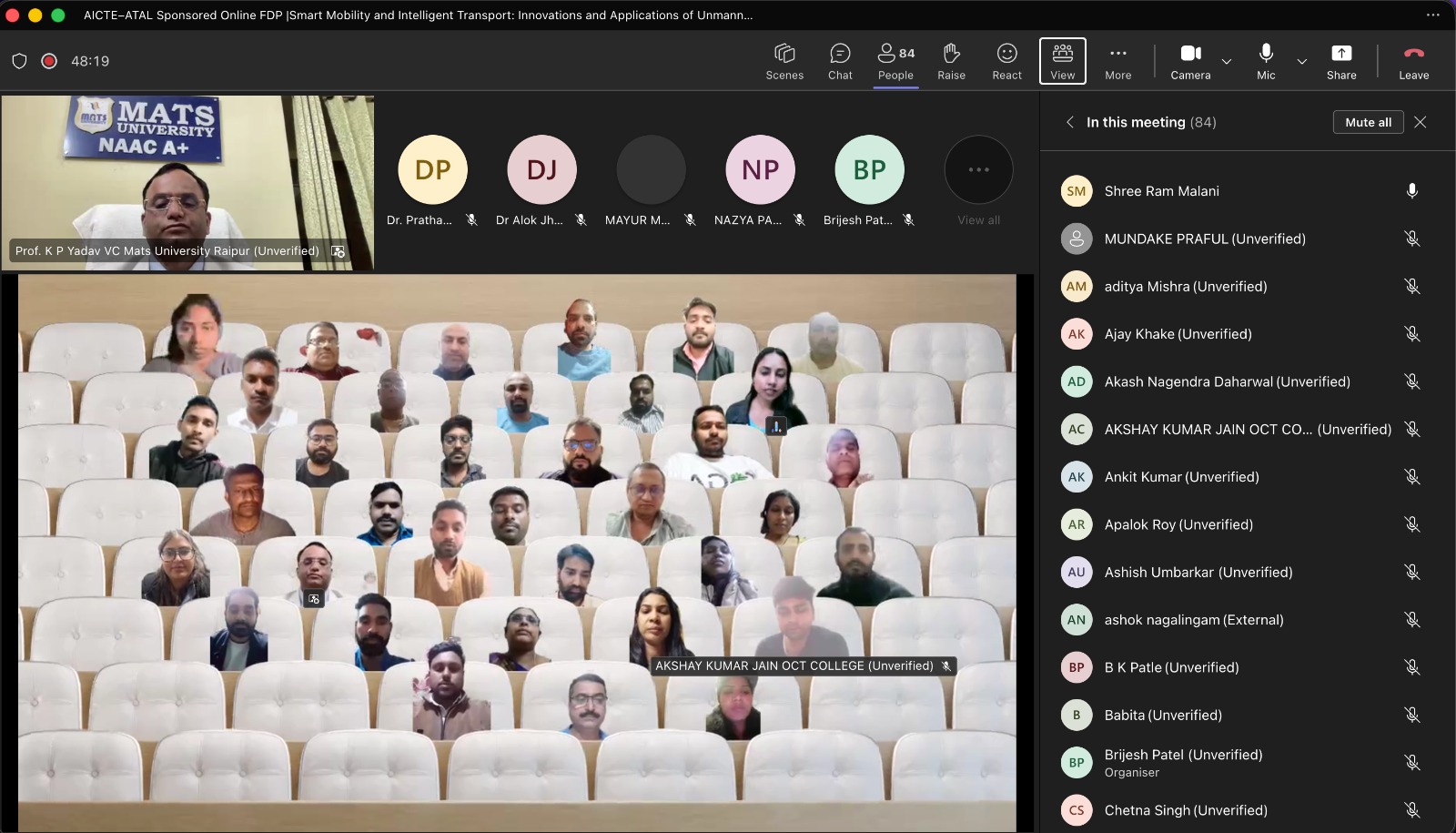Open the Chat panel
This screenshot has height=833, width=1456.
coord(840,61)
